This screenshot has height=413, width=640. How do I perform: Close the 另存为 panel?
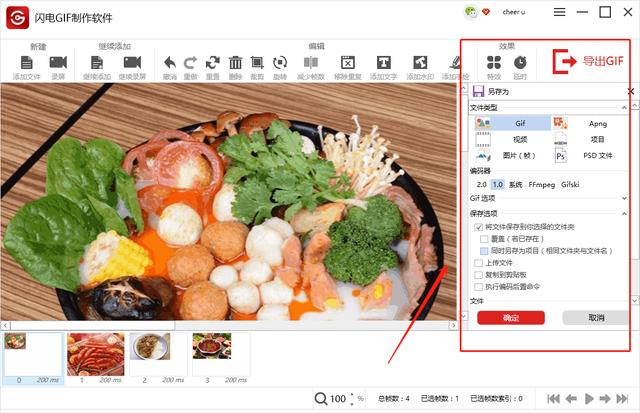click(x=631, y=91)
